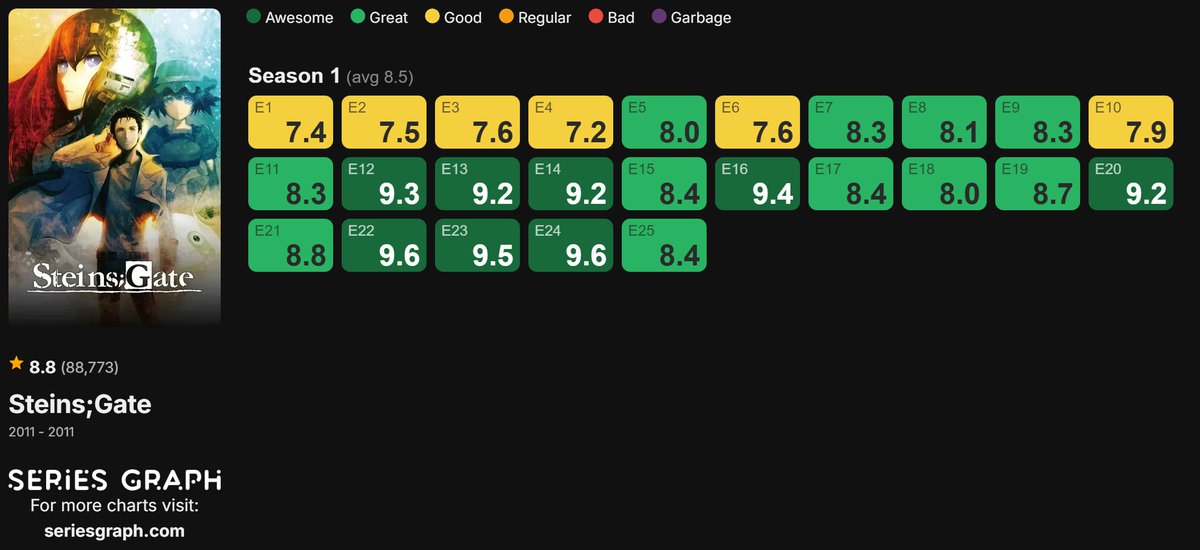
Task: Open episode E10 rated 7.9
Action: [x=1132, y=122]
